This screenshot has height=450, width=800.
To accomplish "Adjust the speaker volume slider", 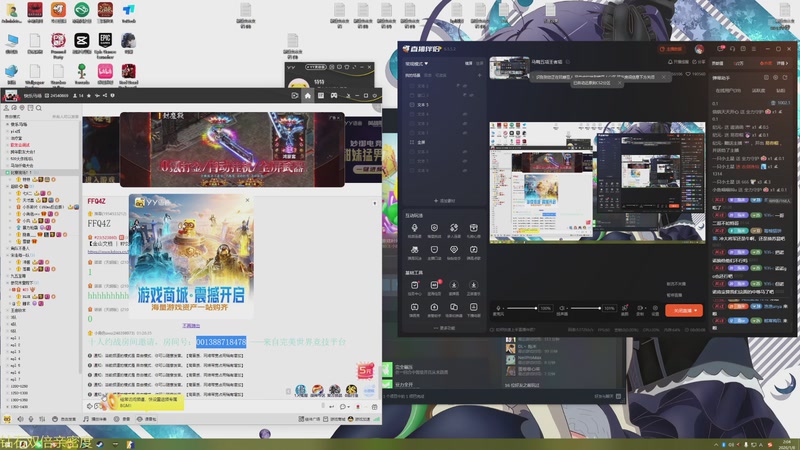I will pyautogui.click(x=585, y=308).
